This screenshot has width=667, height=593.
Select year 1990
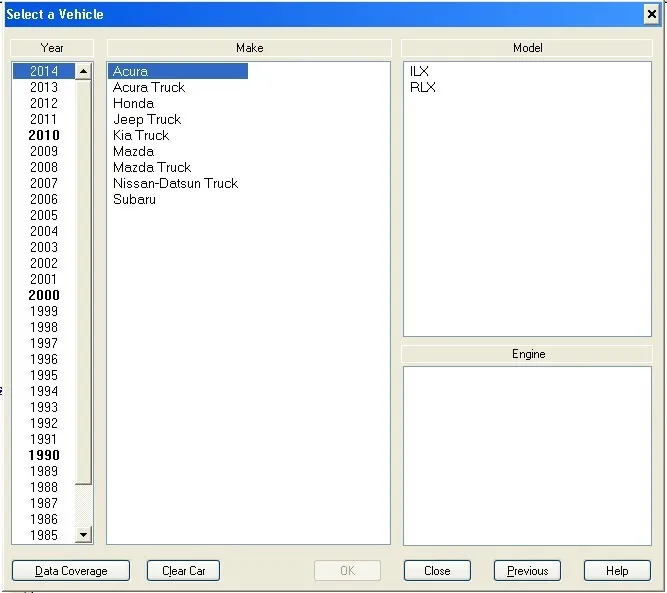pos(44,455)
